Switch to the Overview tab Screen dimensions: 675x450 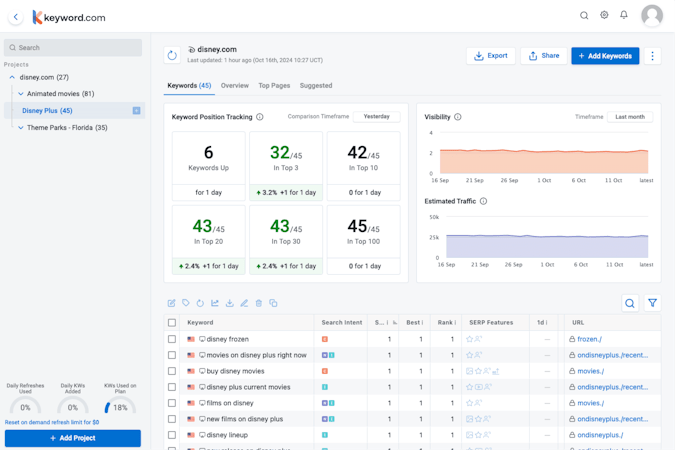(234, 86)
